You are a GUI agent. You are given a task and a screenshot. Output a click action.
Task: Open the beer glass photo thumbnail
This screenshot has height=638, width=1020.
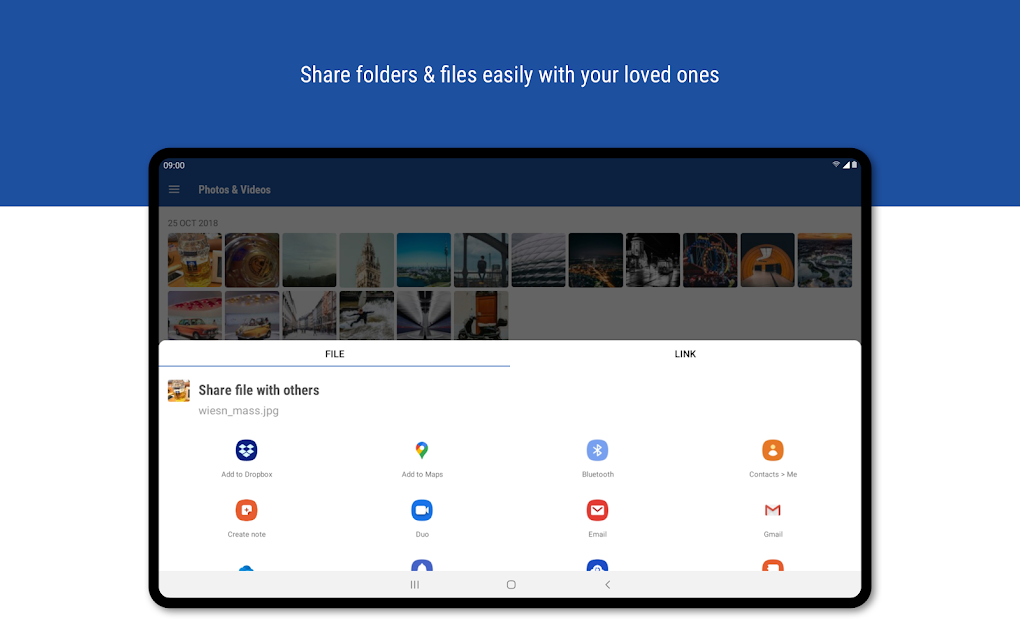pyautogui.click(x=194, y=260)
